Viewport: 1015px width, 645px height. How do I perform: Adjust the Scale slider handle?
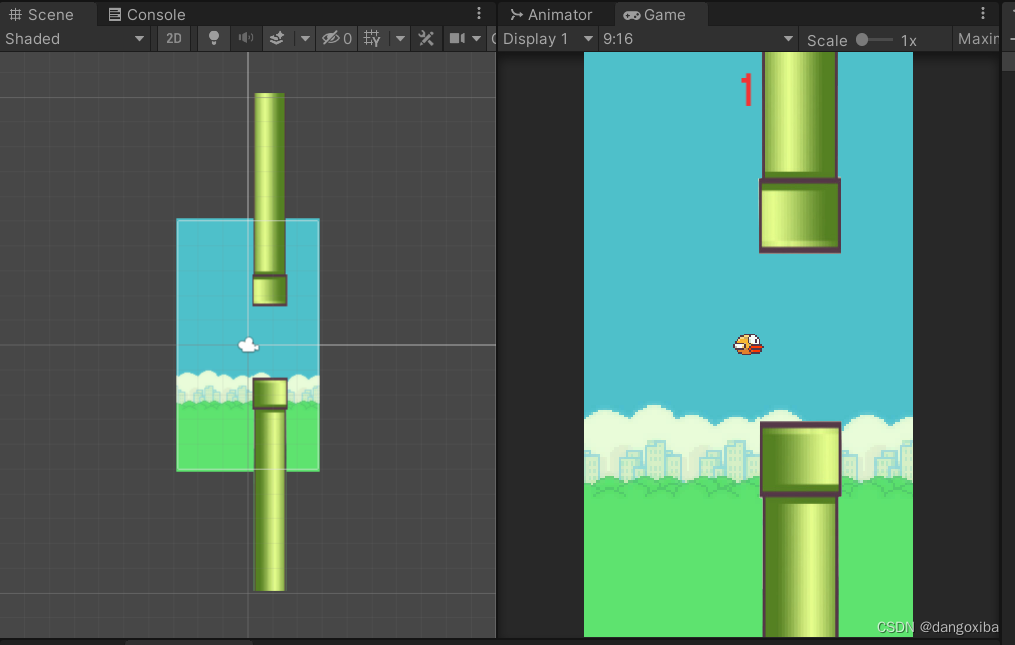coord(862,40)
